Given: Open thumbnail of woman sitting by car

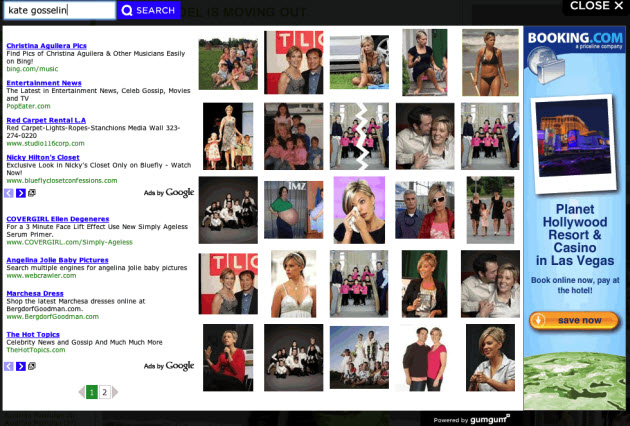Looking at the screenshot, I should (359, 62).
